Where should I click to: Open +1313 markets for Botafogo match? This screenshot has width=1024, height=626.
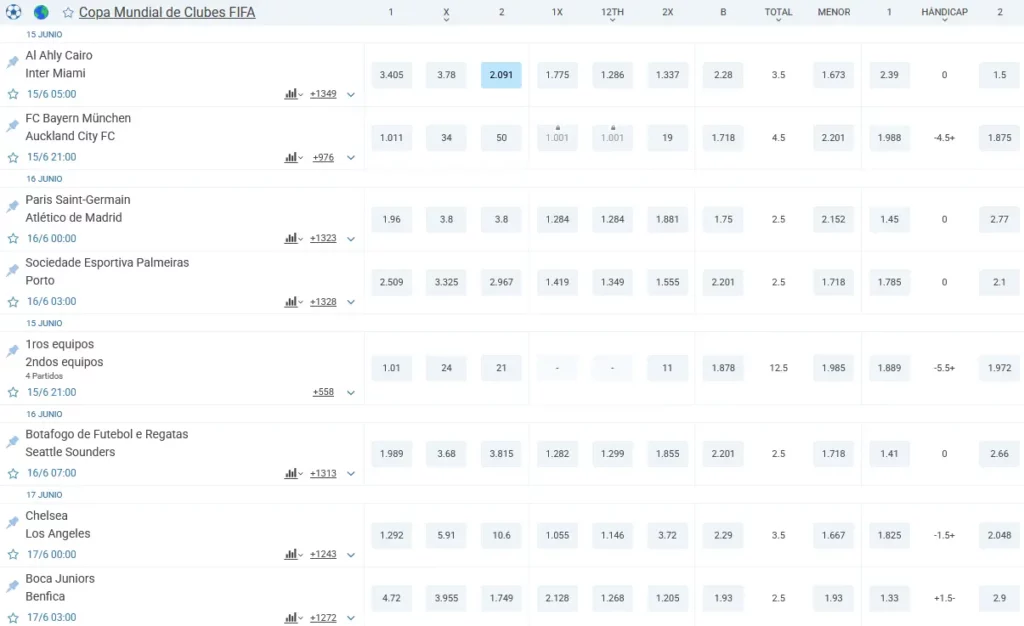click(x=323, y=473)
